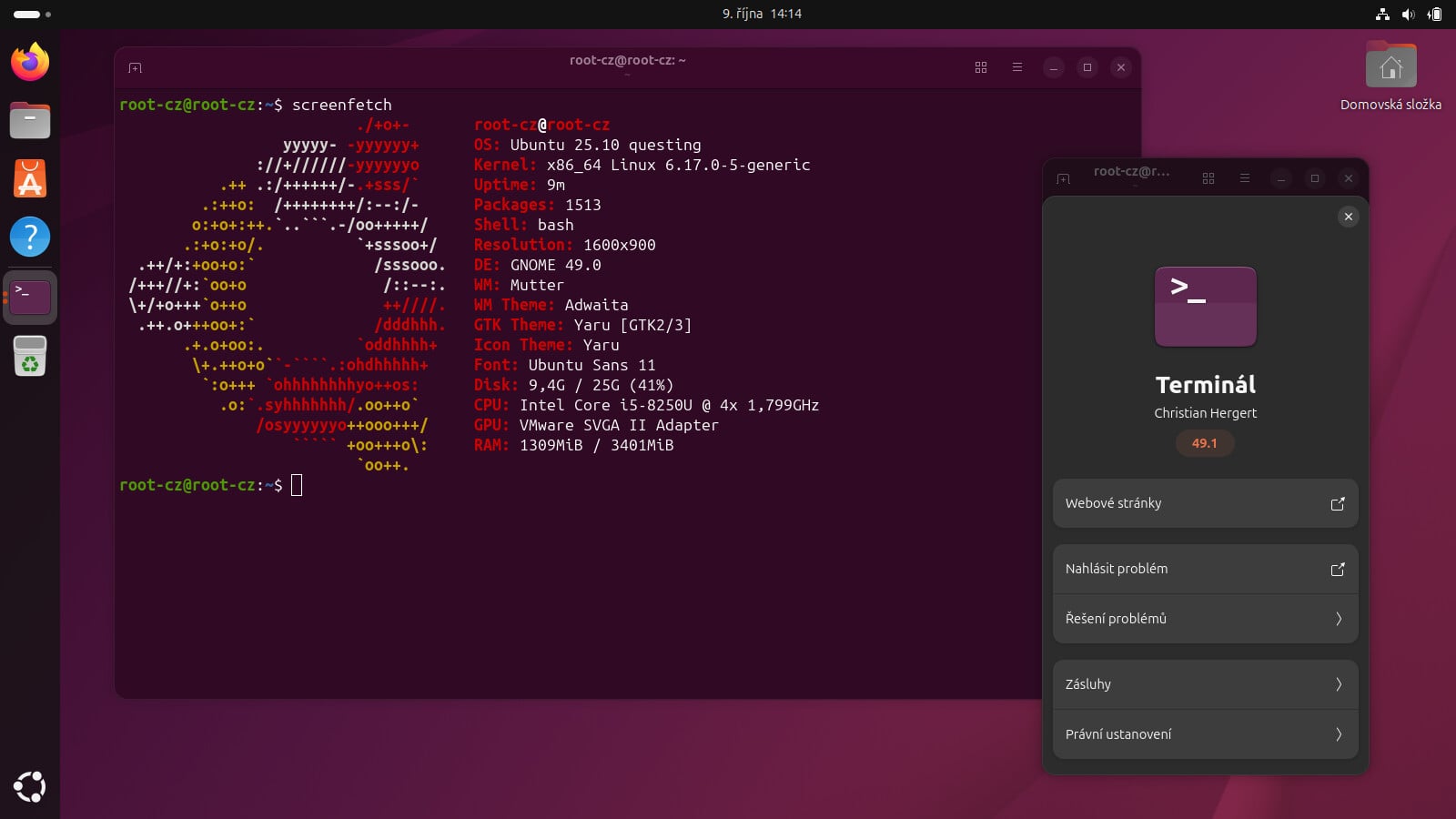1456x819 pixels.
Task: Open the clock and date menu
Action: [762, 14]
